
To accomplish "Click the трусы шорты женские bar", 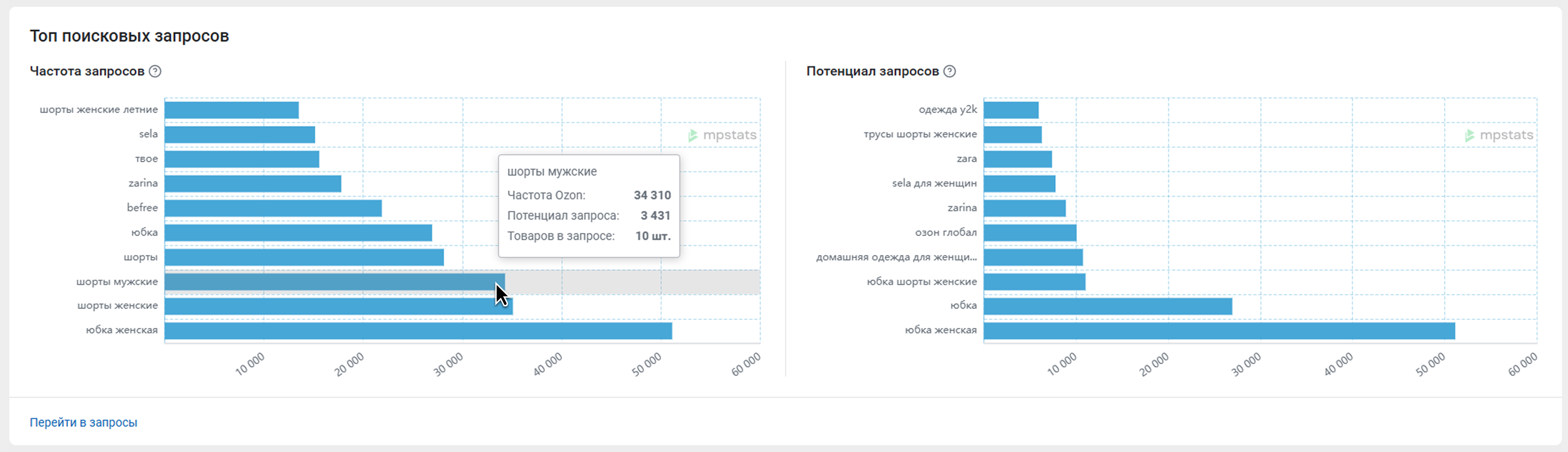I will tap(1012, 135).
